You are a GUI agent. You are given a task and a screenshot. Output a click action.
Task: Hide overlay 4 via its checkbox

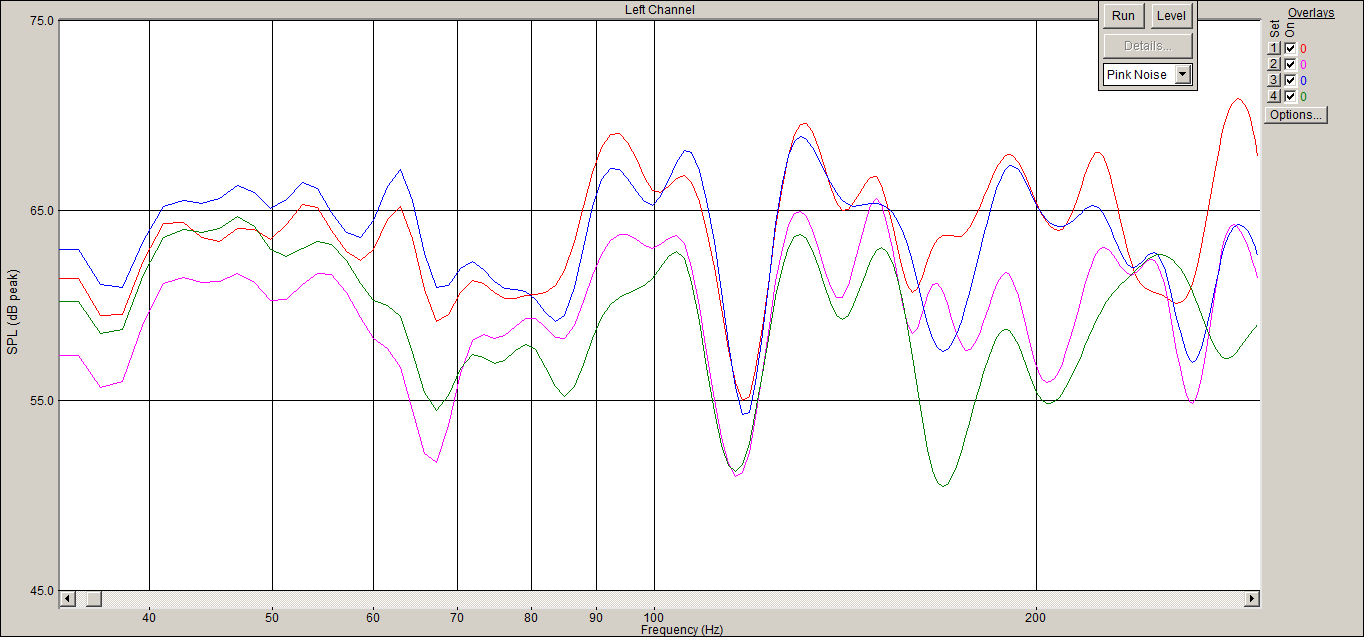pyautogui.click(x=1290, y=96)
